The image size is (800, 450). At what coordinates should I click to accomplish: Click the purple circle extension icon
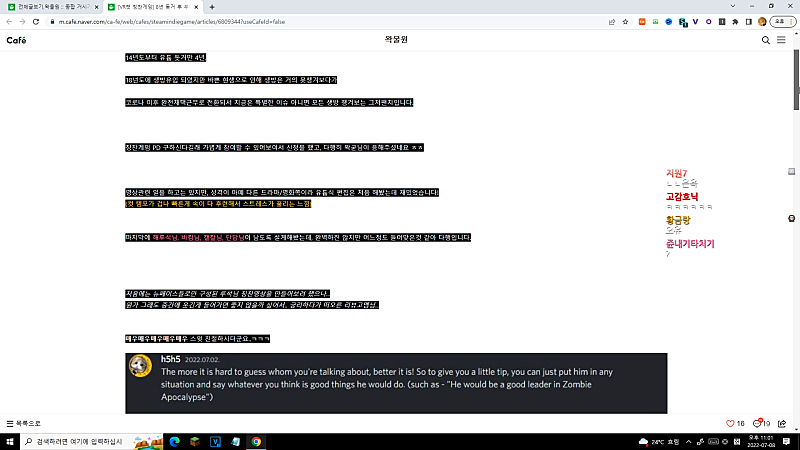pyautogui.click(x=709, y=22)
